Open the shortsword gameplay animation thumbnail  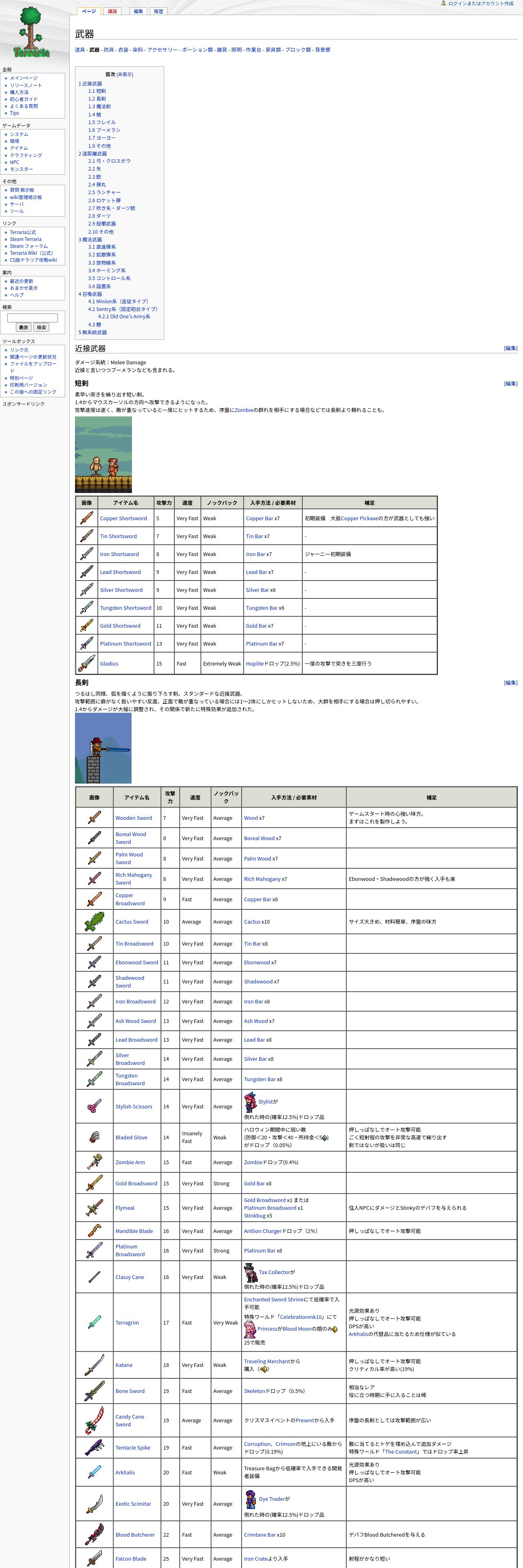pos(103,454)
